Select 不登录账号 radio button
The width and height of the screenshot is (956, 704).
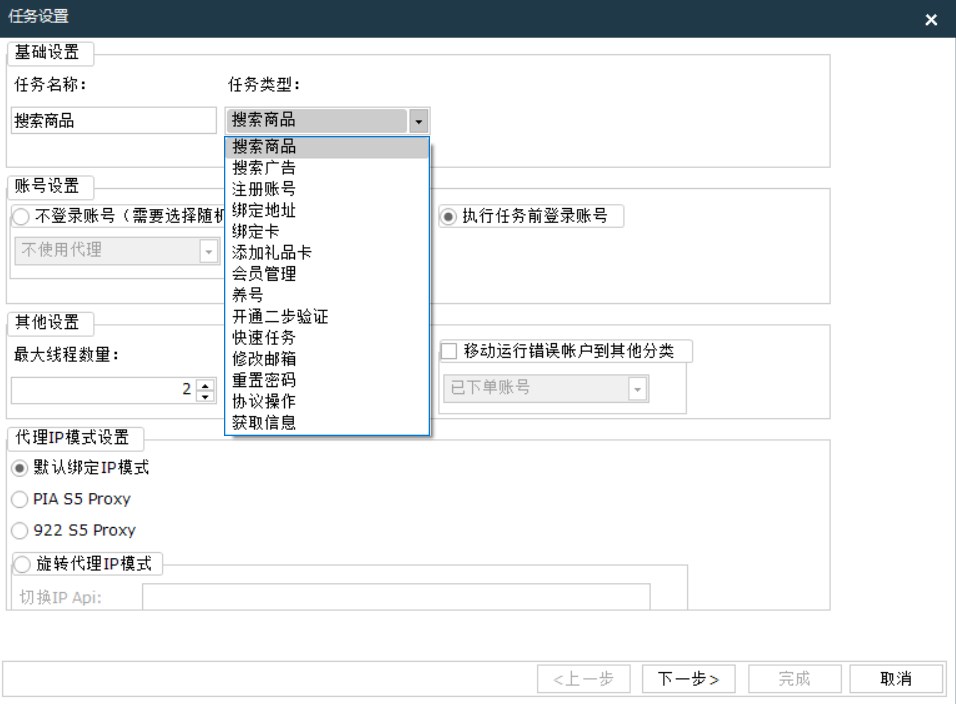(21, 216)
